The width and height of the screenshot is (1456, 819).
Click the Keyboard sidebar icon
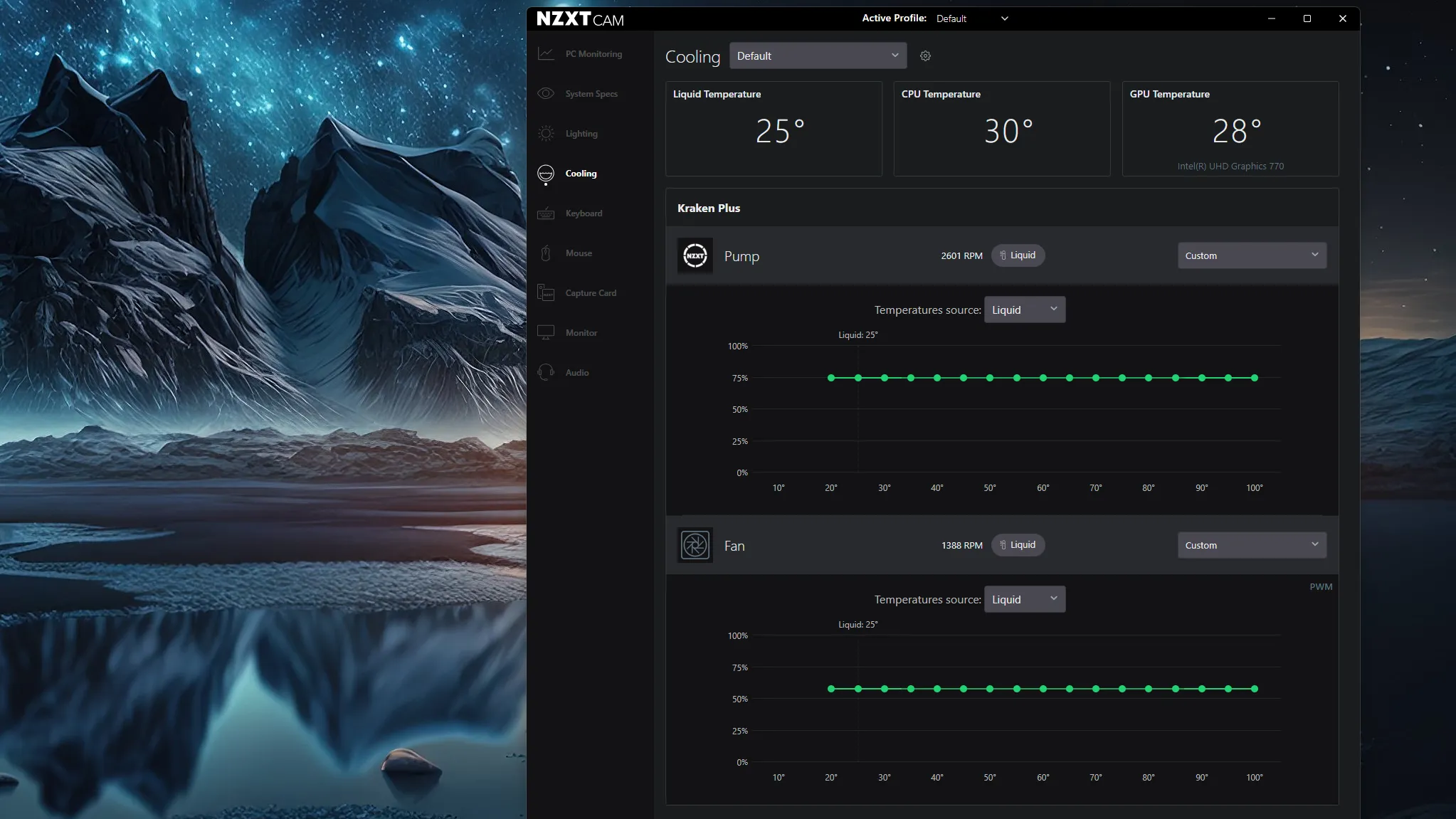(x=546, y=213)
